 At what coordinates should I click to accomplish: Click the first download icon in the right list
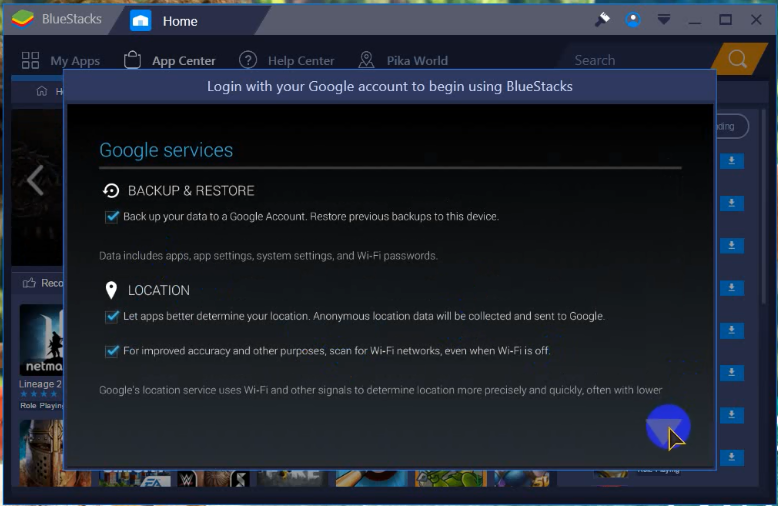(731, 161)
